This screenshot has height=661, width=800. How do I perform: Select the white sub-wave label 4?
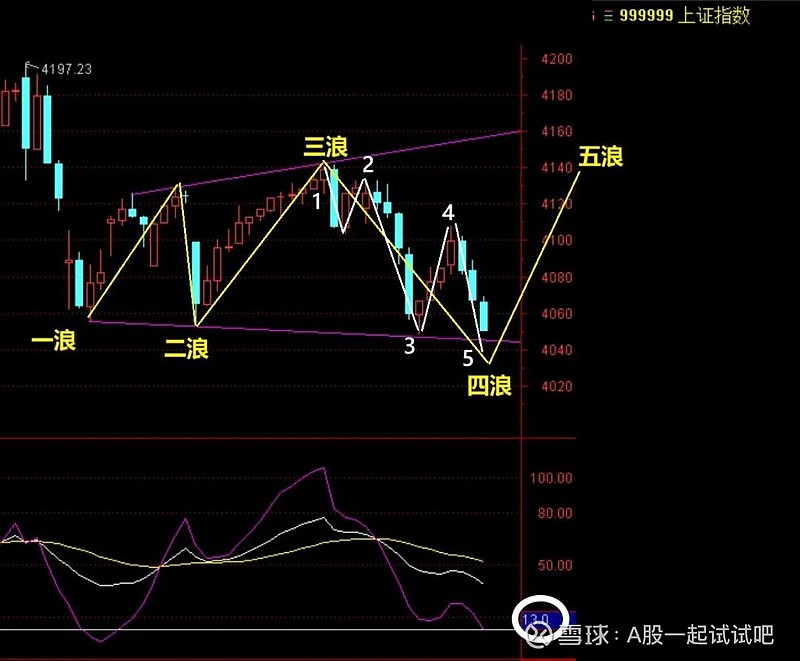point(448,212)
